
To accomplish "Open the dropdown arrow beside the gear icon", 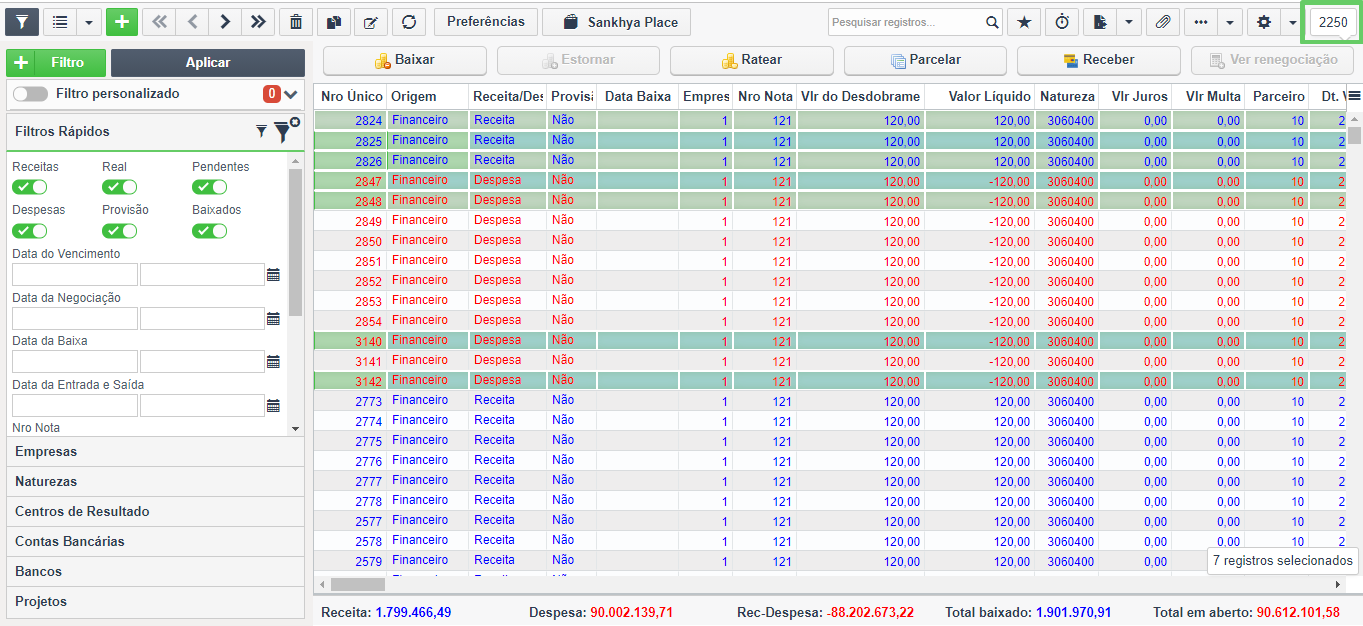I will pyautogui.click(x=1292, y=22).
